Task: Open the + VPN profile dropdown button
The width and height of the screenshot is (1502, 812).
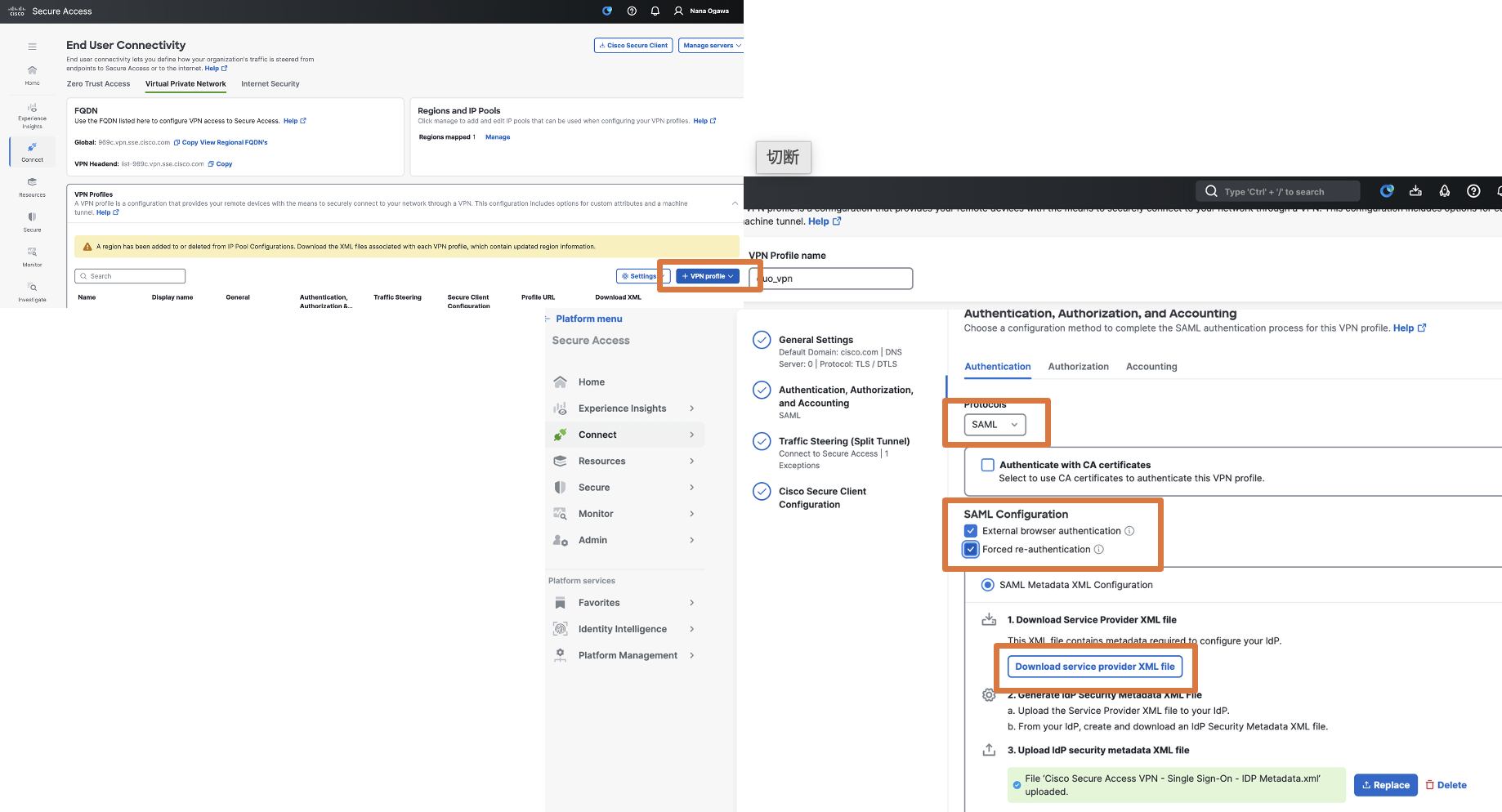Action: [708, 276]
